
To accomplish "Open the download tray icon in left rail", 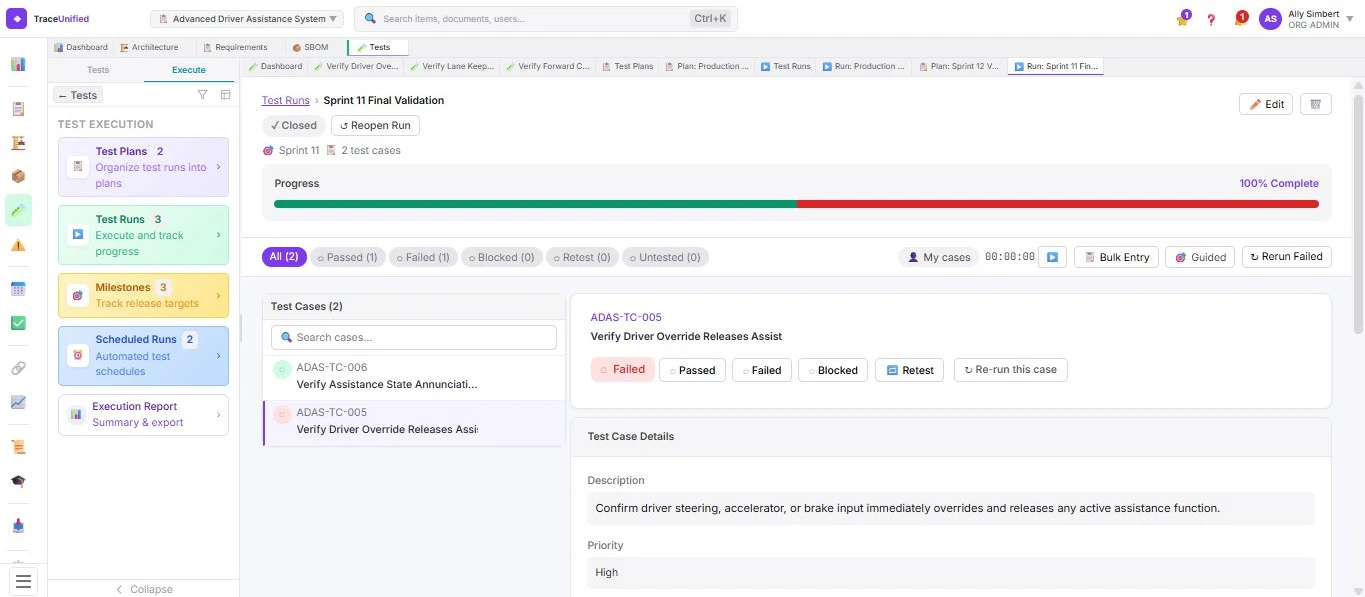I will pos(18,525).
